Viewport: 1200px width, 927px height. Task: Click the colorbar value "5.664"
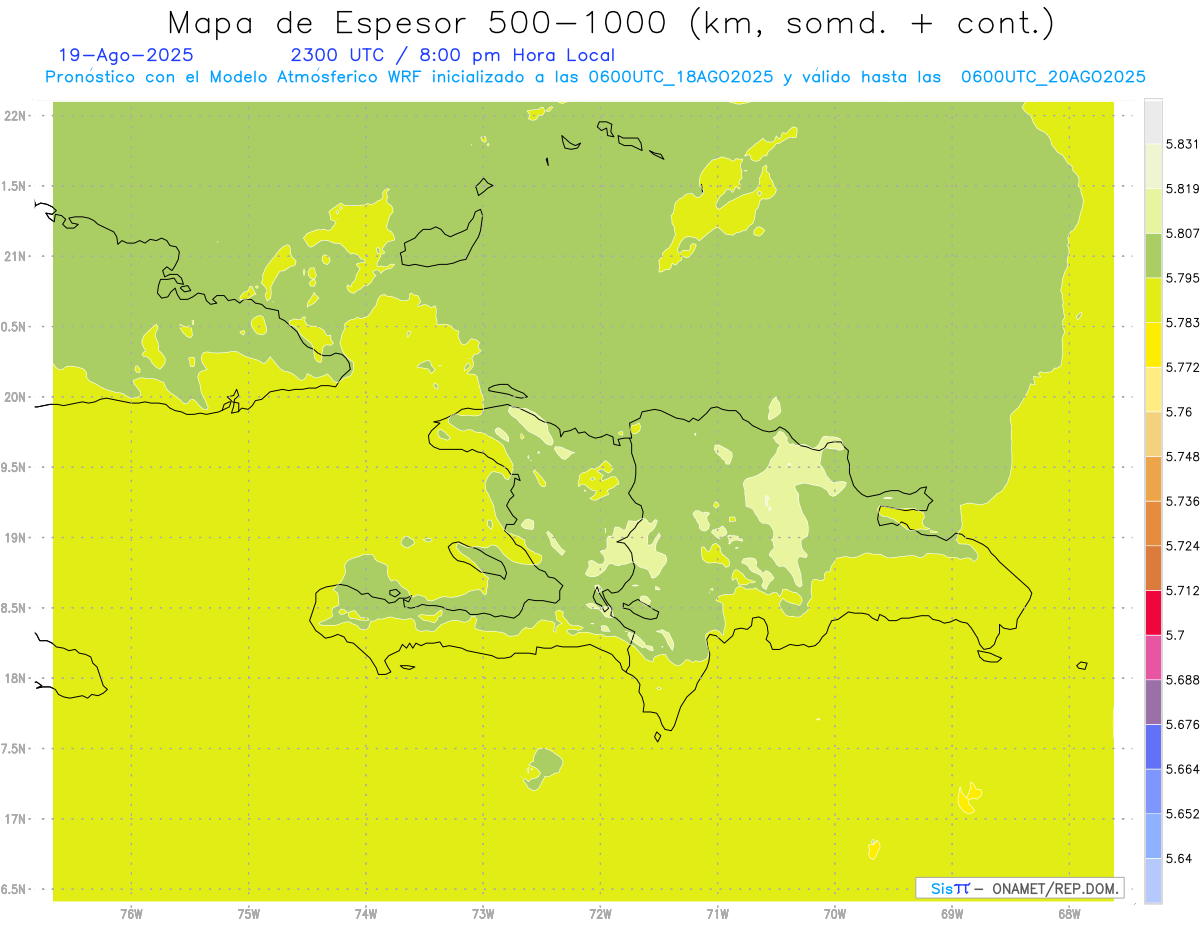tap(1182, 769)
